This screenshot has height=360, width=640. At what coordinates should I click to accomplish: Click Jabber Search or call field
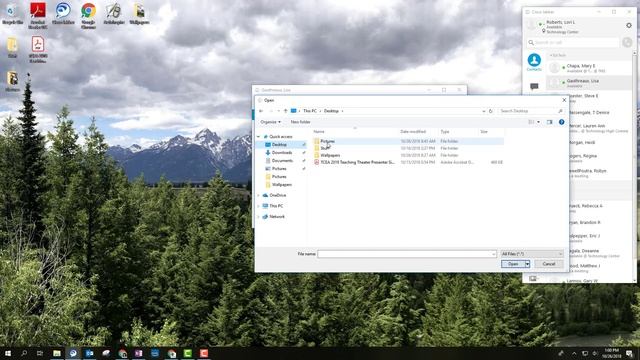(573, 42)
